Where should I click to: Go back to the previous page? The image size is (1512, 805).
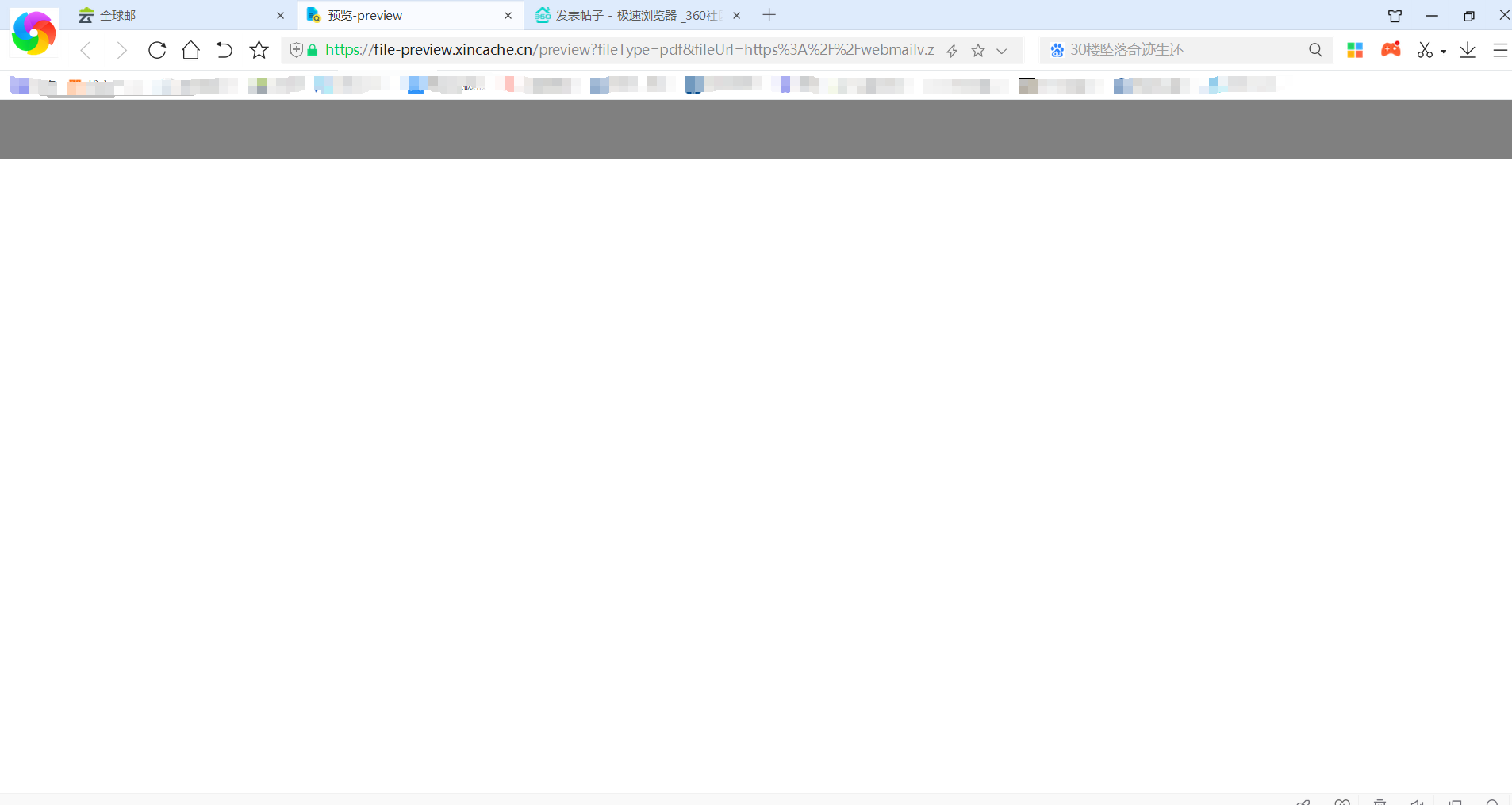pos(86,51)
